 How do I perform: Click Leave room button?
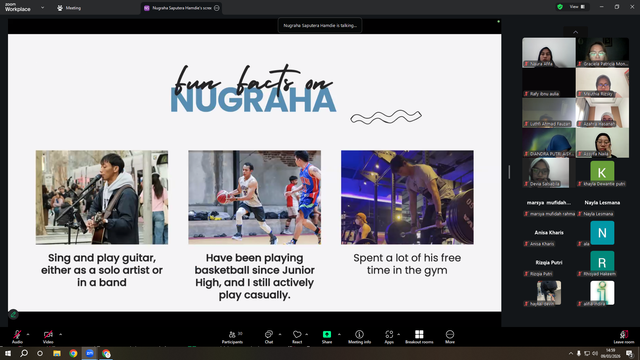click(624, 337)
